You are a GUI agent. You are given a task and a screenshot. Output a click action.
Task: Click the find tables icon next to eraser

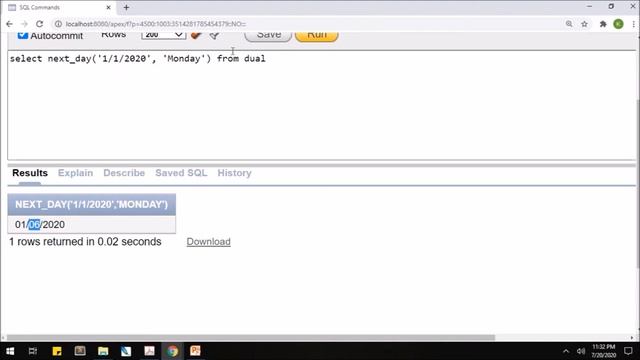(x=214, y=36)
